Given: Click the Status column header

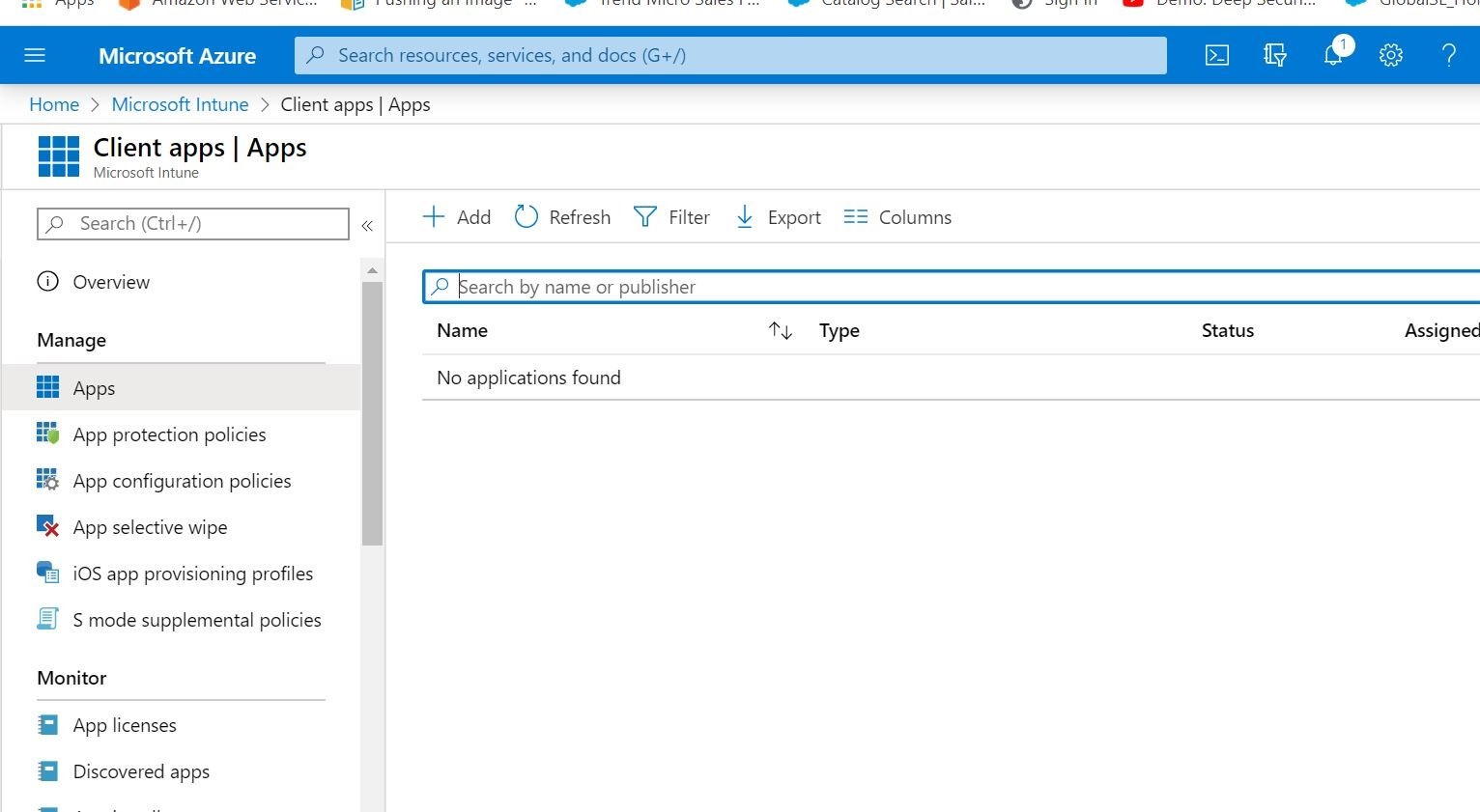Looking at the screenshot, I should coord(1228,330).
